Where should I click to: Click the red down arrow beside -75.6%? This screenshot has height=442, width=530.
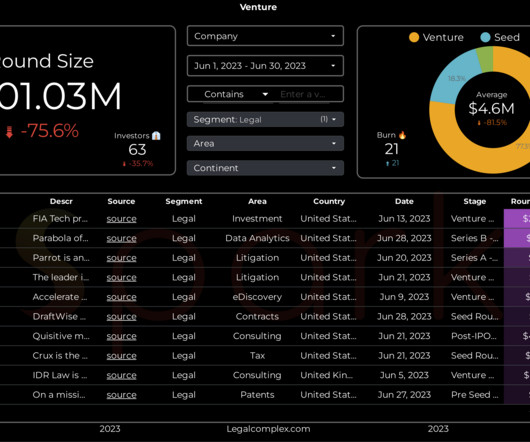tap(9, 131)
